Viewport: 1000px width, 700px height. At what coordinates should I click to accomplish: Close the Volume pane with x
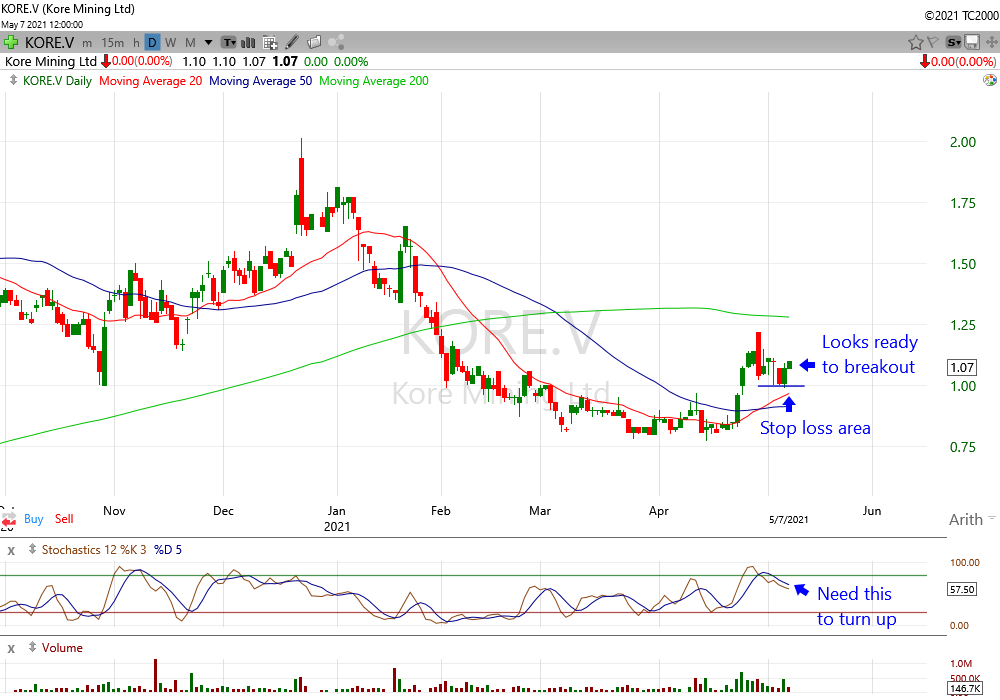(x=11, y=649)
